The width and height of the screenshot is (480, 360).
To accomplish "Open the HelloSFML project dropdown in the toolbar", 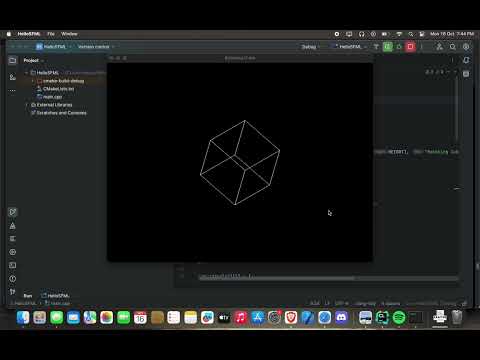I will 53,47.
